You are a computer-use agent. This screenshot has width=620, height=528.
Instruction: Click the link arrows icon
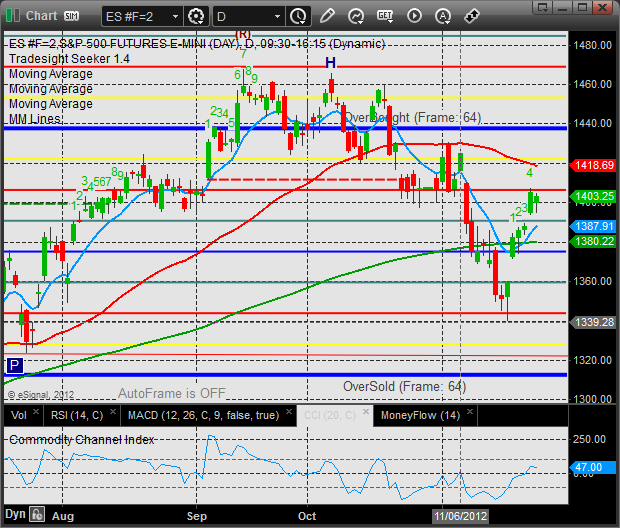click(x=472, y=16)
